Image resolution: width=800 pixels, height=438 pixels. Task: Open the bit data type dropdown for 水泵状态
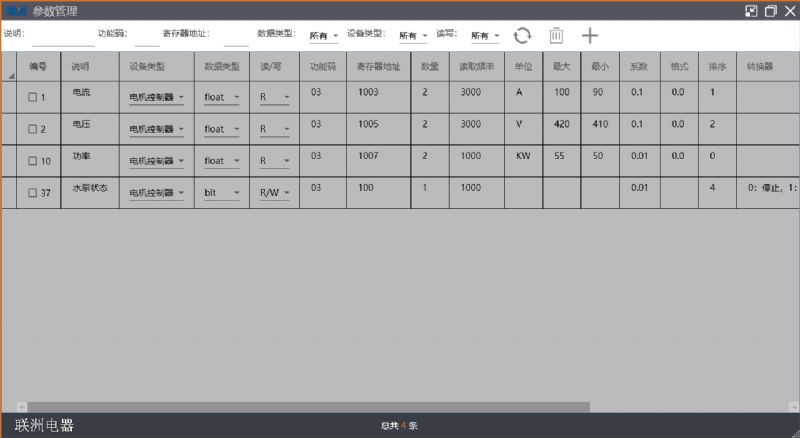(221, 192)
